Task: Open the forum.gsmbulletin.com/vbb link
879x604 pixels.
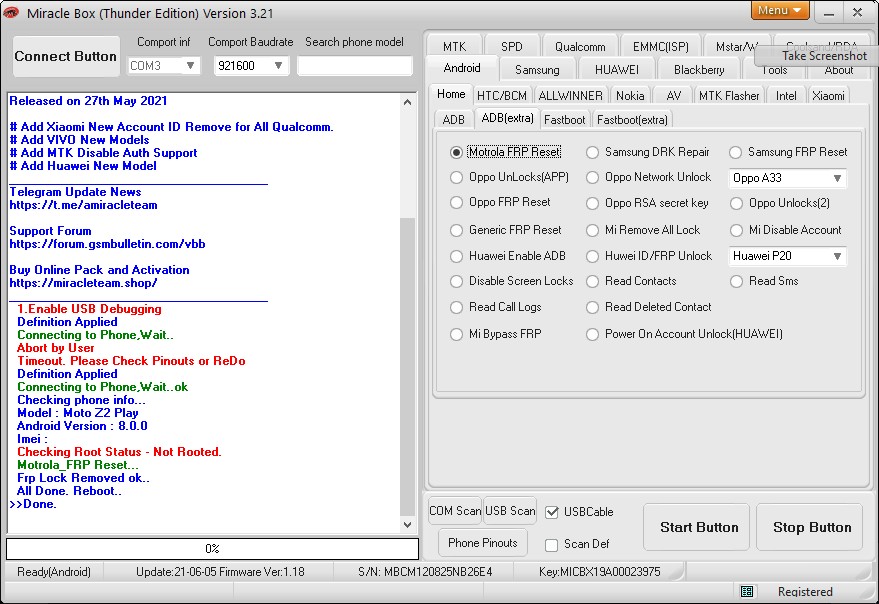Action: pyautogui.click(x=107, y=244)
